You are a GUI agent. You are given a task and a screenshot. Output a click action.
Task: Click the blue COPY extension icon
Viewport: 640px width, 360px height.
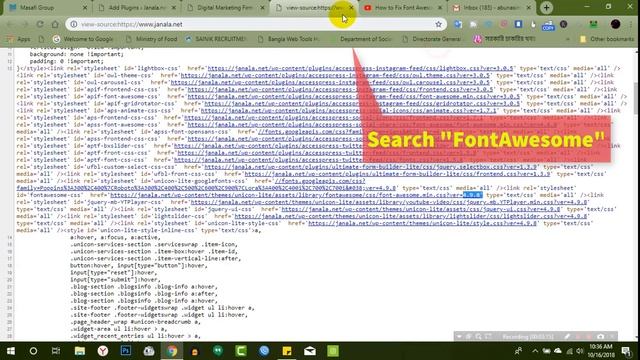(548, 25)
